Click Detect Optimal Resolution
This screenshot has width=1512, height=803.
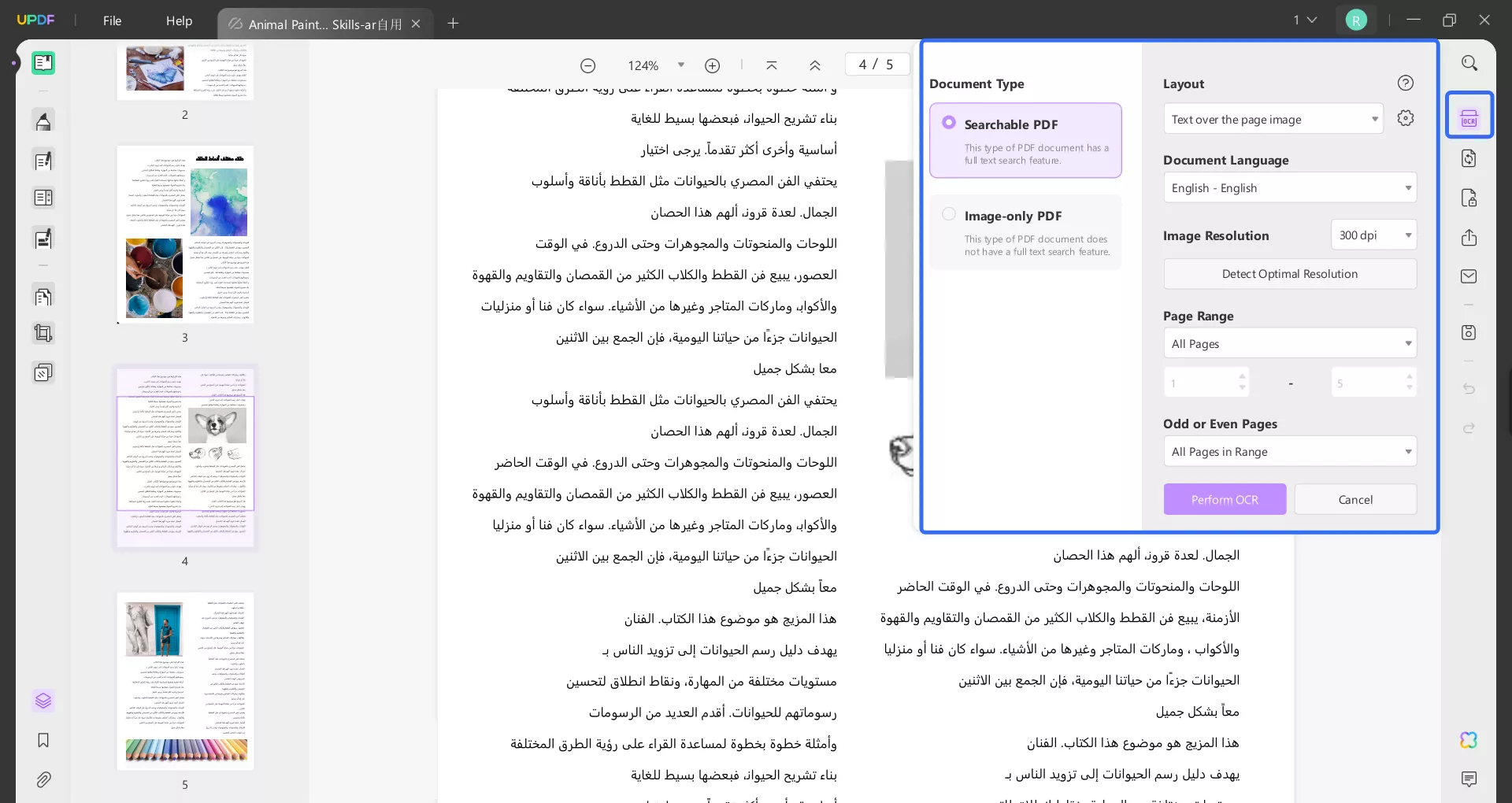[x=1289, y=273]
